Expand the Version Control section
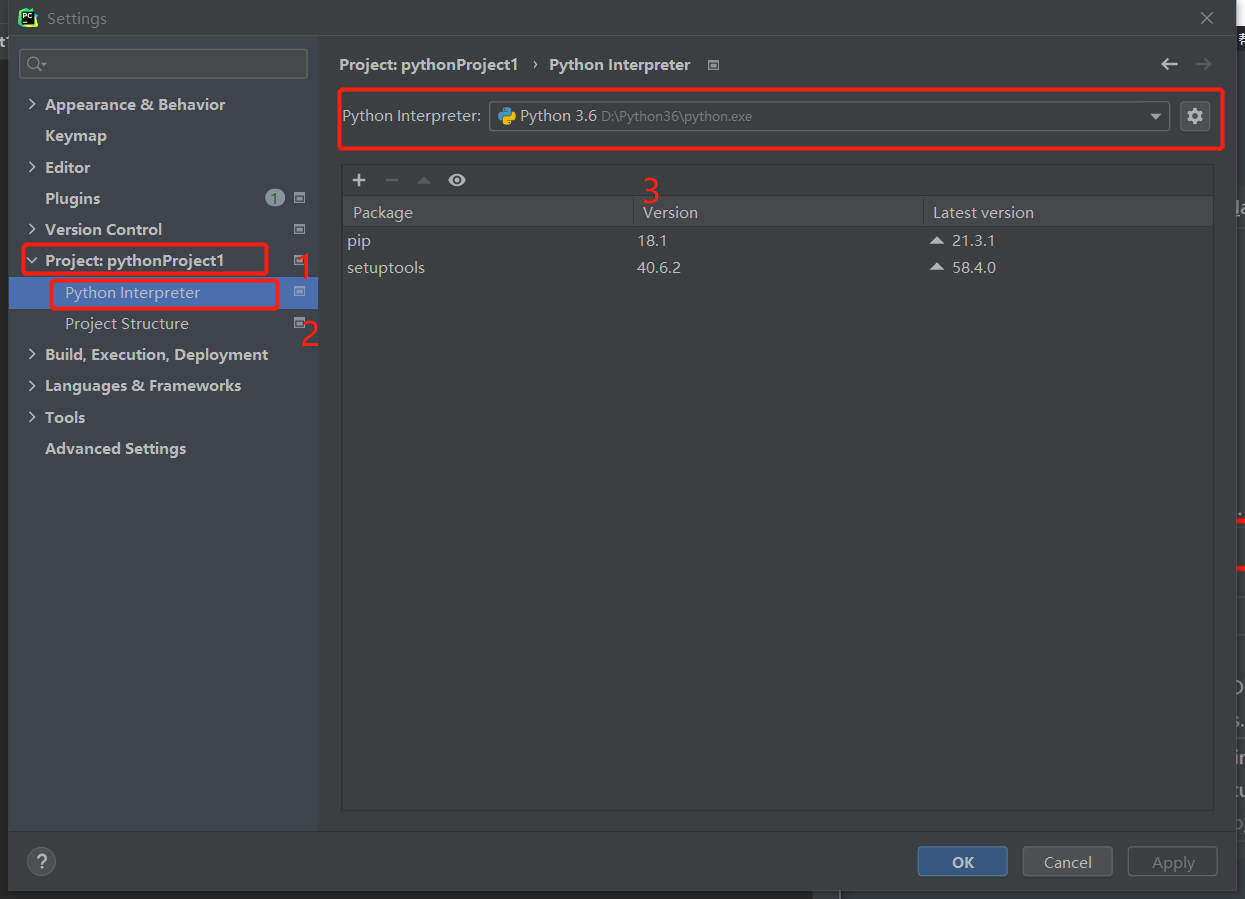 pyautogui.click(x=33, y=229)
